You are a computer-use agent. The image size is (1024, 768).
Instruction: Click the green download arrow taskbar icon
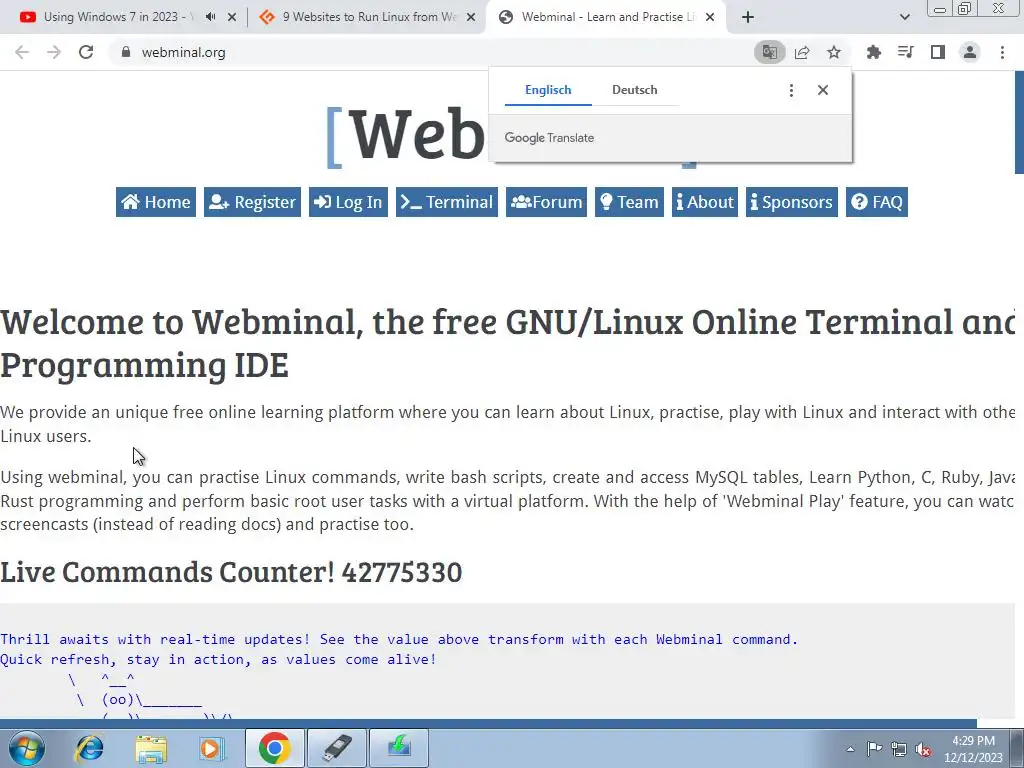pyautogui.click(x=399, y=748)
